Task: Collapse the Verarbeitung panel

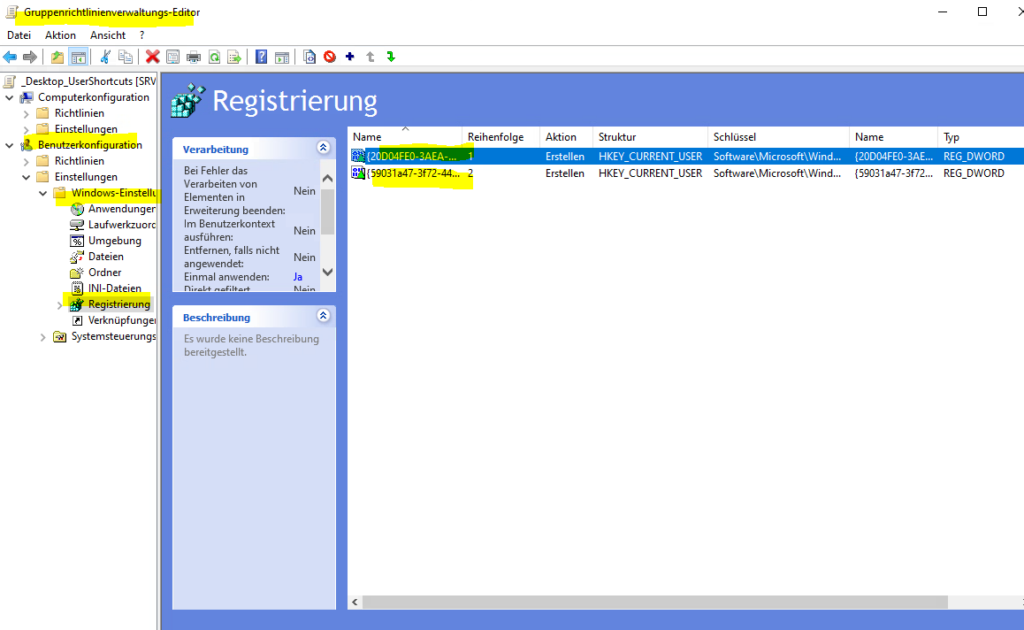Action: pyautogui.click(x=323, y=148)
